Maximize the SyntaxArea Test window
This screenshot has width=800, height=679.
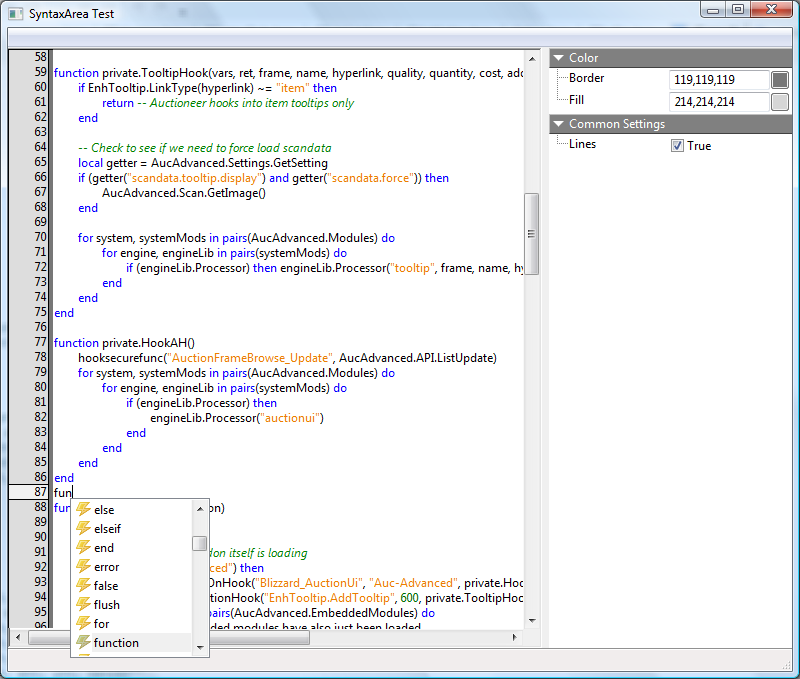(738, 10)
